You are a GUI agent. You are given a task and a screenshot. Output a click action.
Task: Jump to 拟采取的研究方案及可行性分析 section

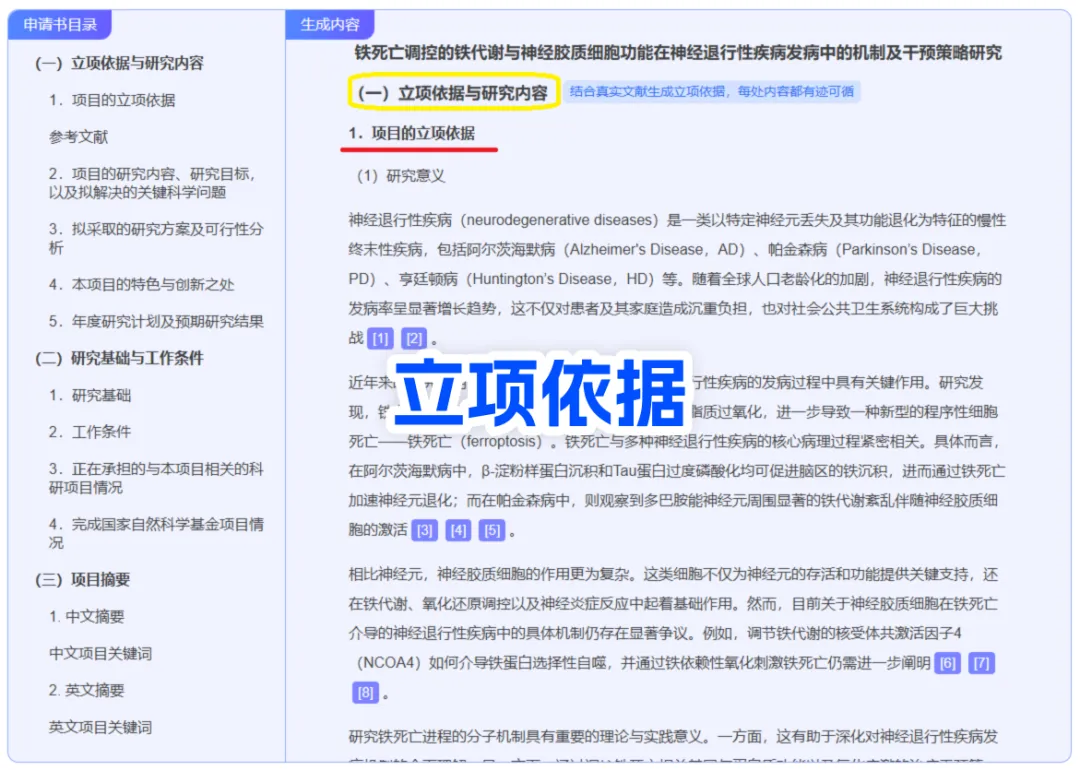coord(156,238)
